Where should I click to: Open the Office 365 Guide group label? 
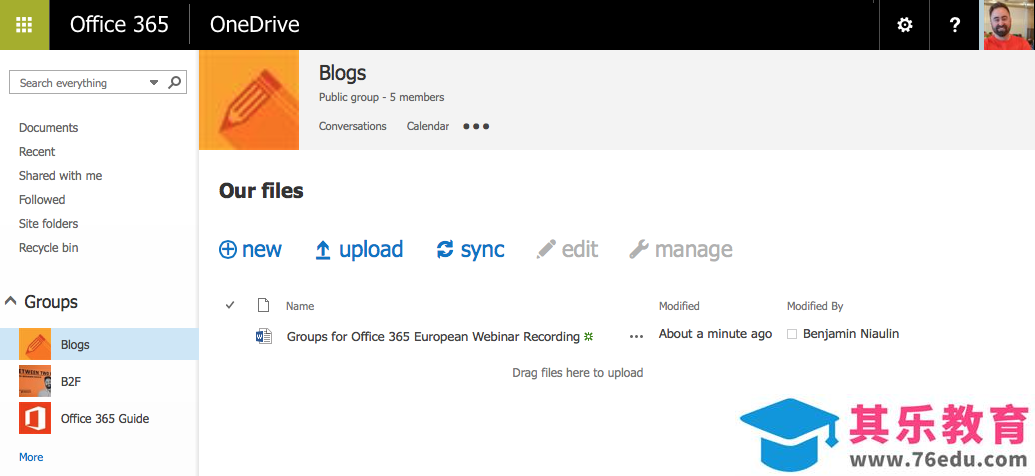105,419
